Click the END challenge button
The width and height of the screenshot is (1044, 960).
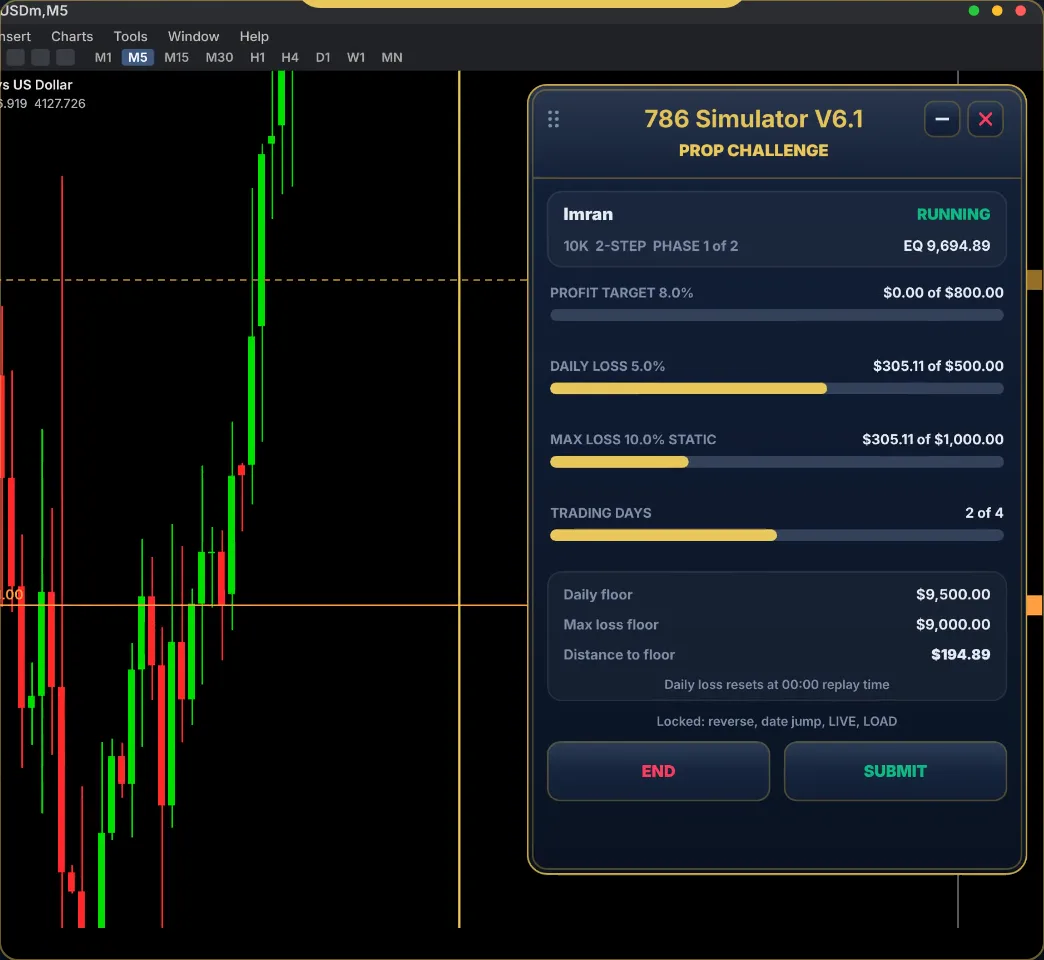[x=658, y=771]
